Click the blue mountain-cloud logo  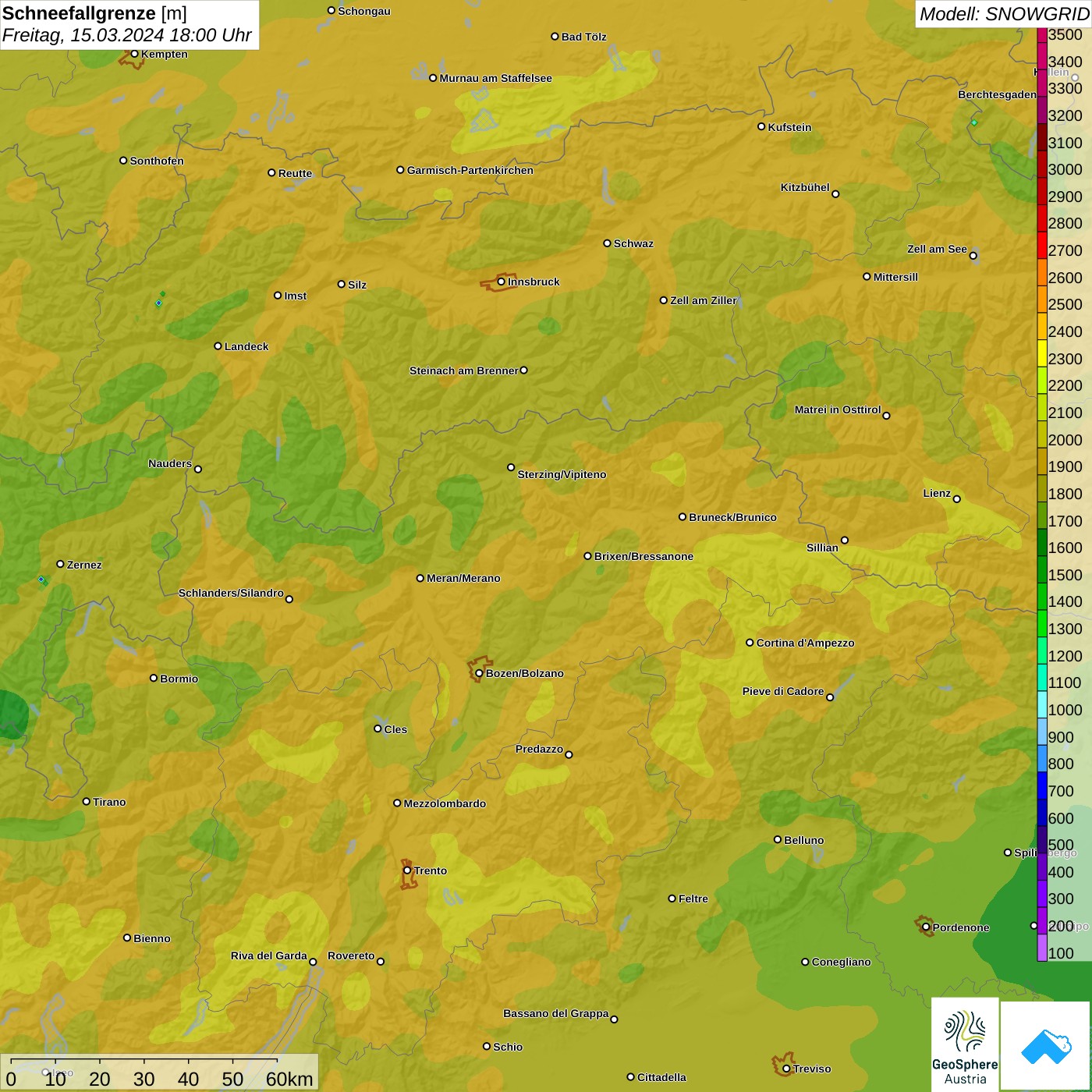pos(1046,1046)
